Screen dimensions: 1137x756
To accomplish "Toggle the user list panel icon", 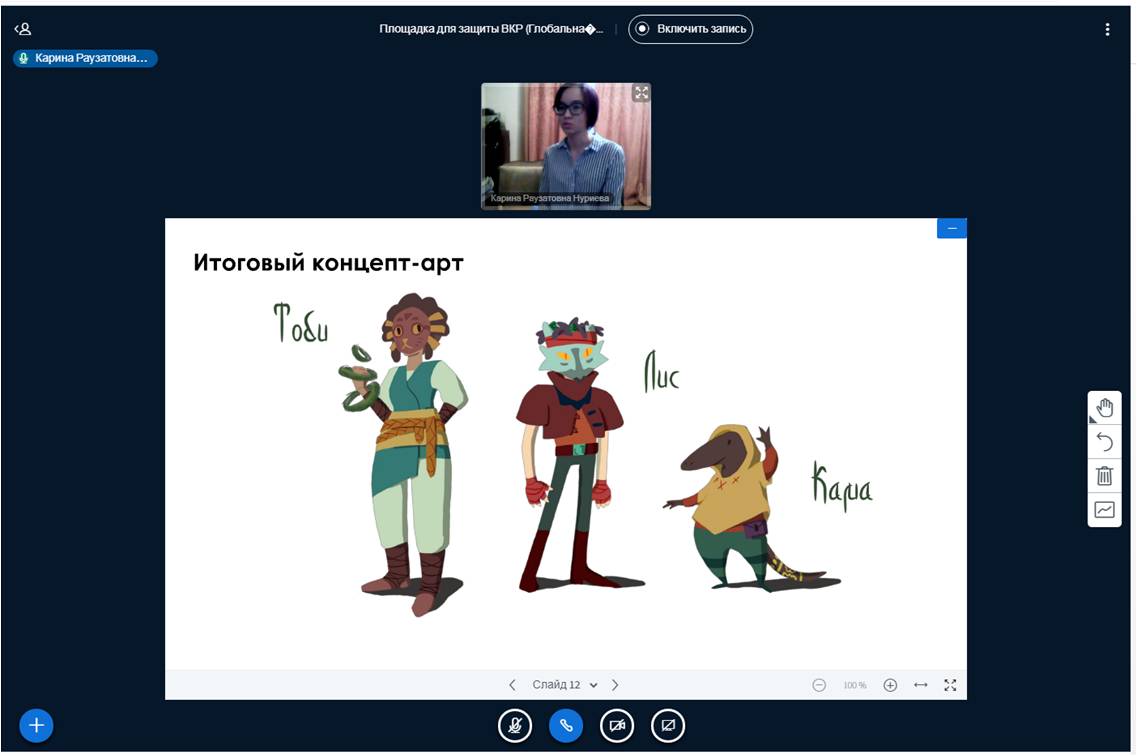I will [x=22, y=29].
